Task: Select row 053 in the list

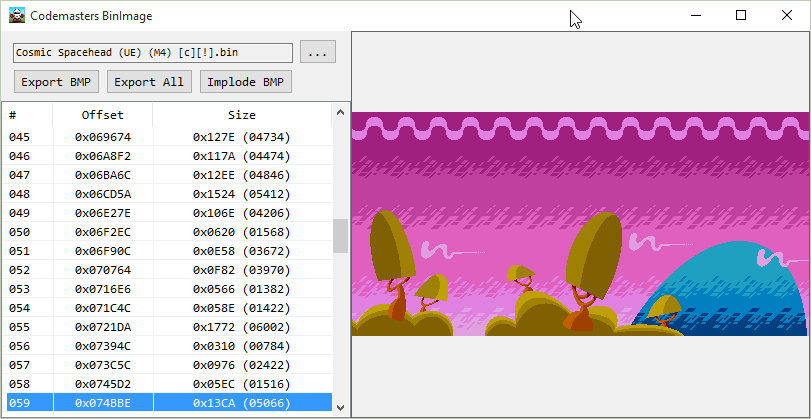Action: [x=167, y=289]
